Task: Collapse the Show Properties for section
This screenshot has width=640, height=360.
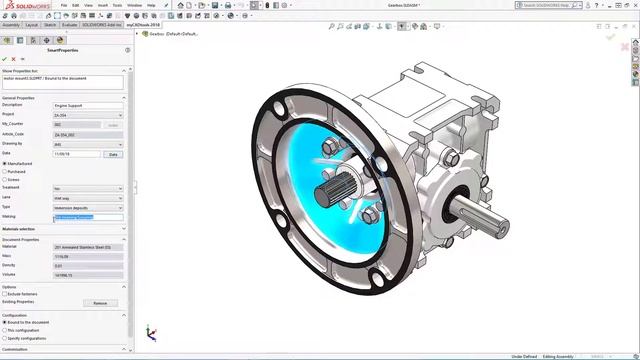Action: 124,71
